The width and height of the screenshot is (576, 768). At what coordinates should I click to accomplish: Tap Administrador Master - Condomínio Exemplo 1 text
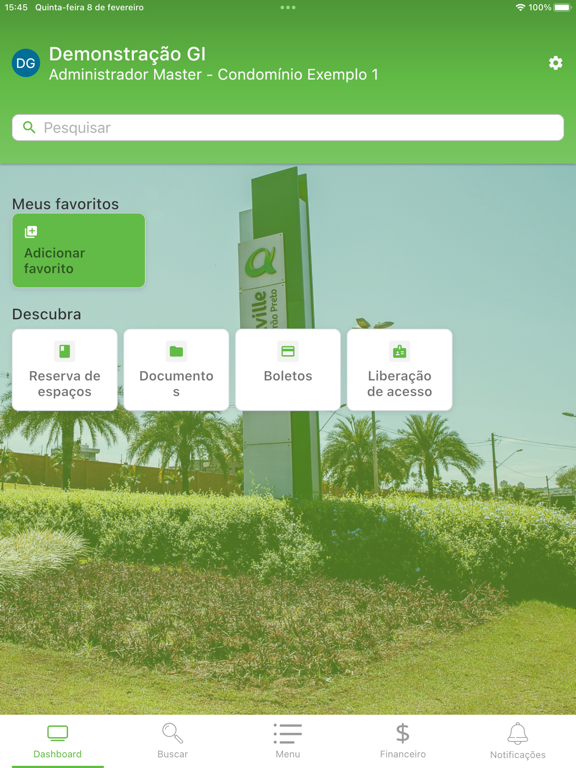[214, 74]
